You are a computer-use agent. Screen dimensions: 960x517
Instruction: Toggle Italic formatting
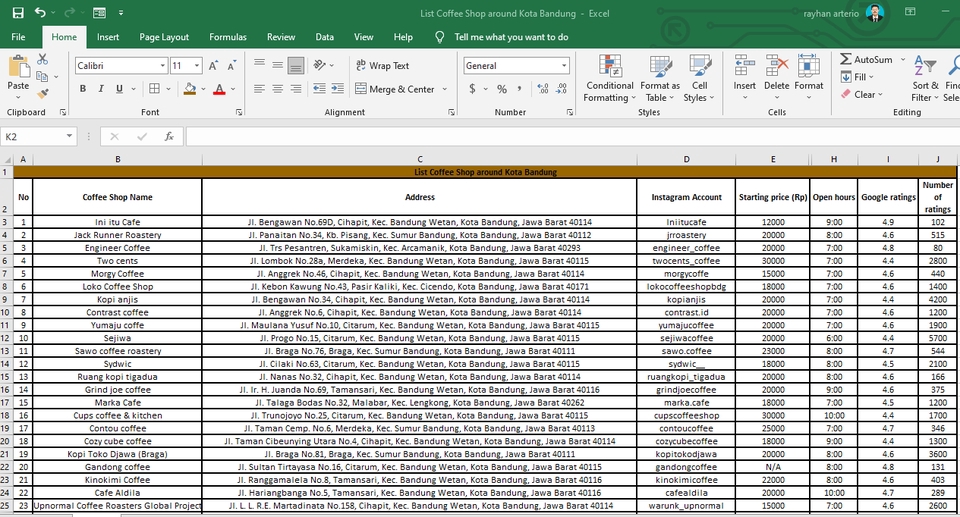101,89
